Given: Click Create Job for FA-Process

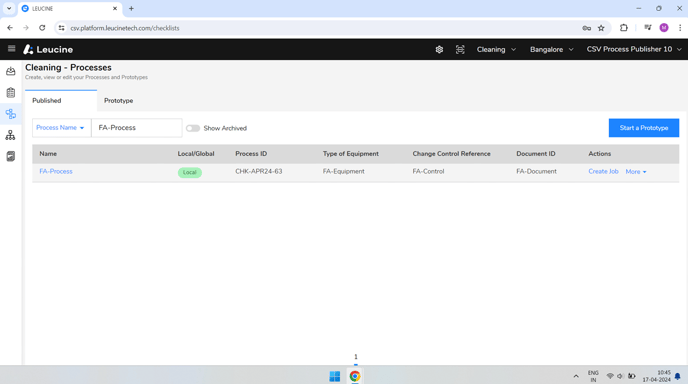Looking at the screenshot, I should tap(603, 172).
